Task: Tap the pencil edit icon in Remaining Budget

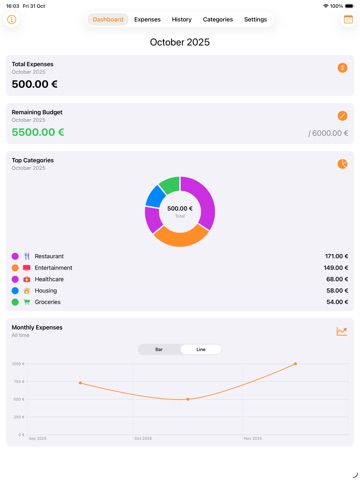Action: (342, 116)
